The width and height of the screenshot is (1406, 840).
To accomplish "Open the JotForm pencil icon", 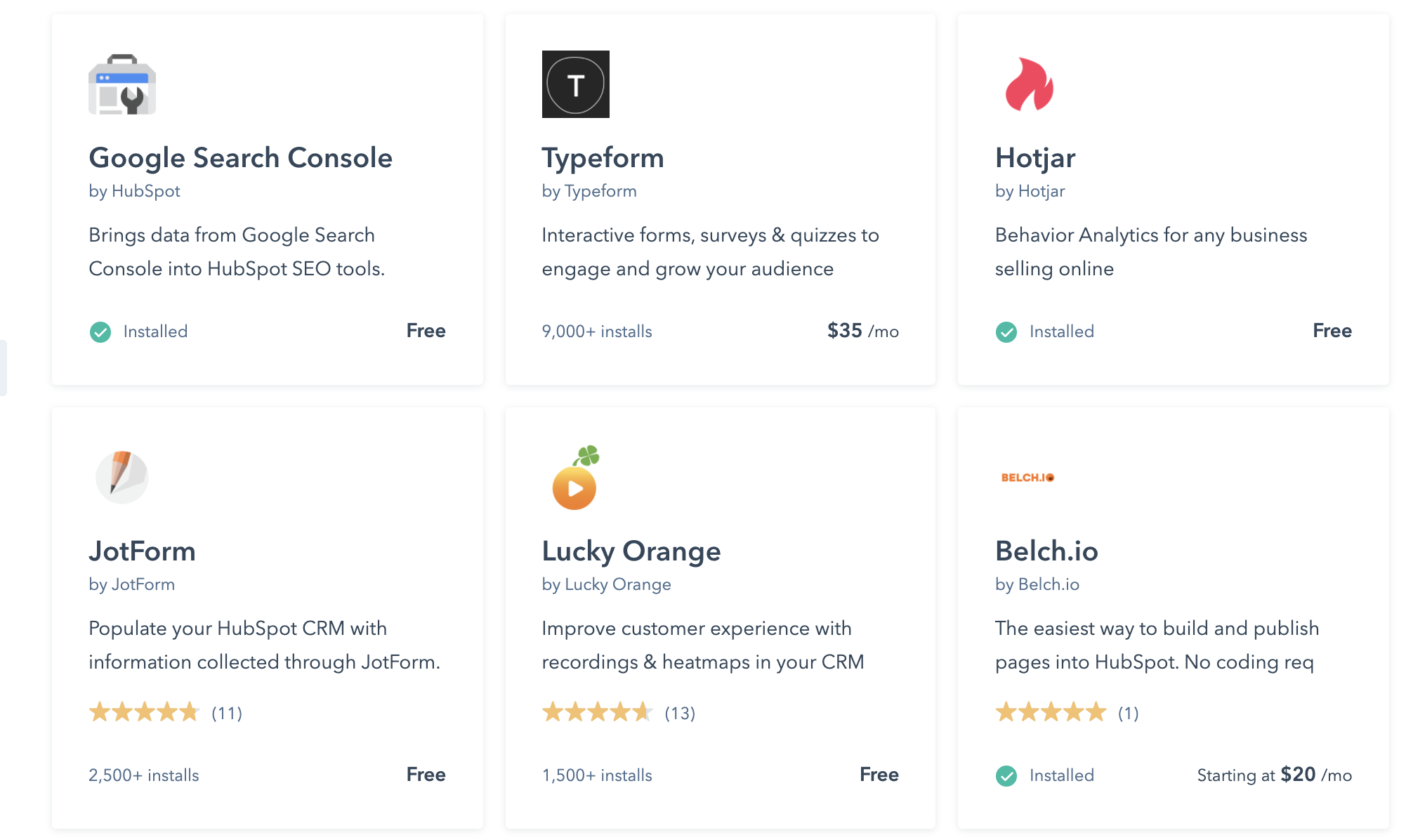I will 121,476.
